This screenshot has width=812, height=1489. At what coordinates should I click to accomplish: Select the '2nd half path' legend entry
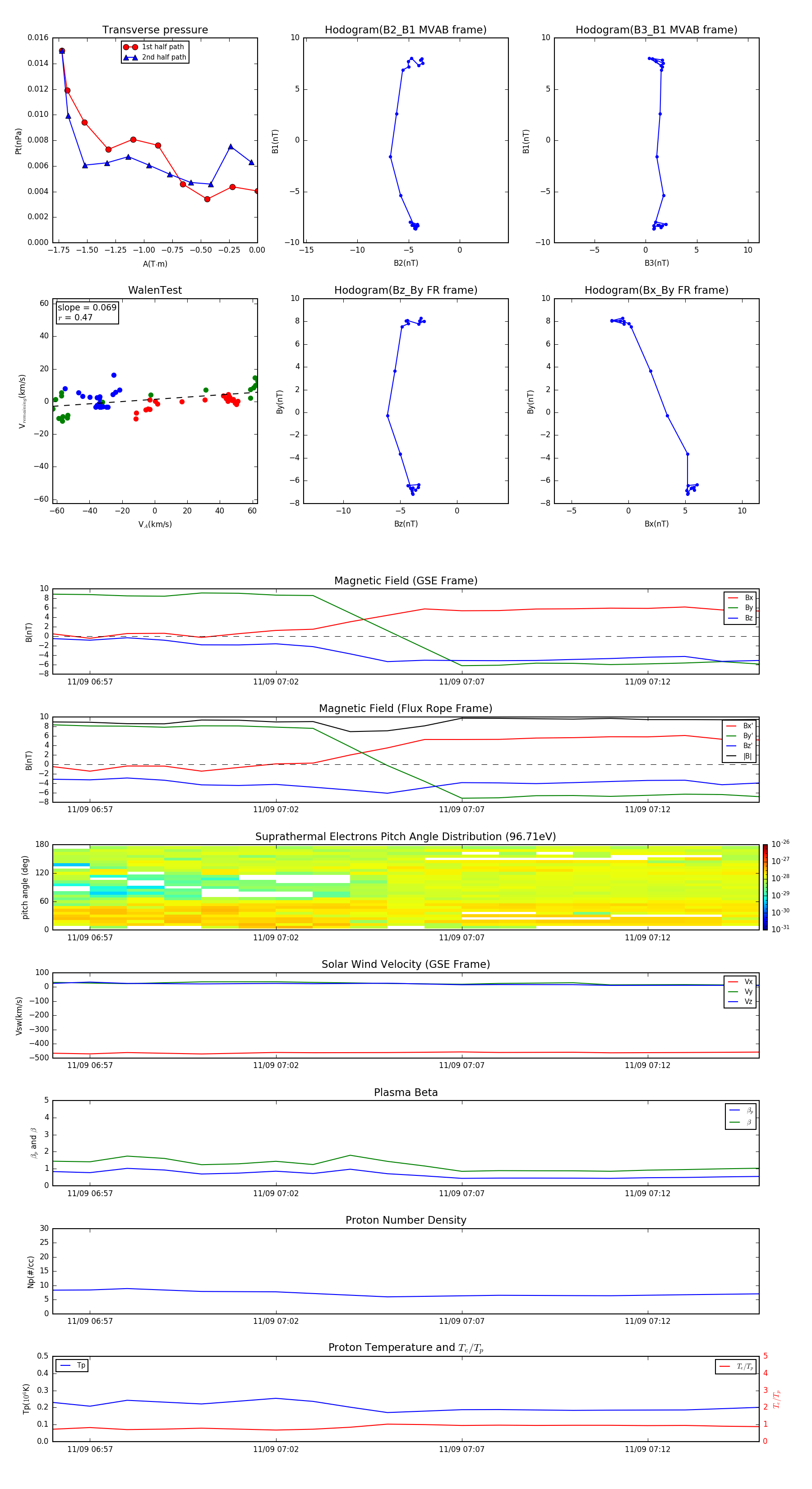point(156,57)
